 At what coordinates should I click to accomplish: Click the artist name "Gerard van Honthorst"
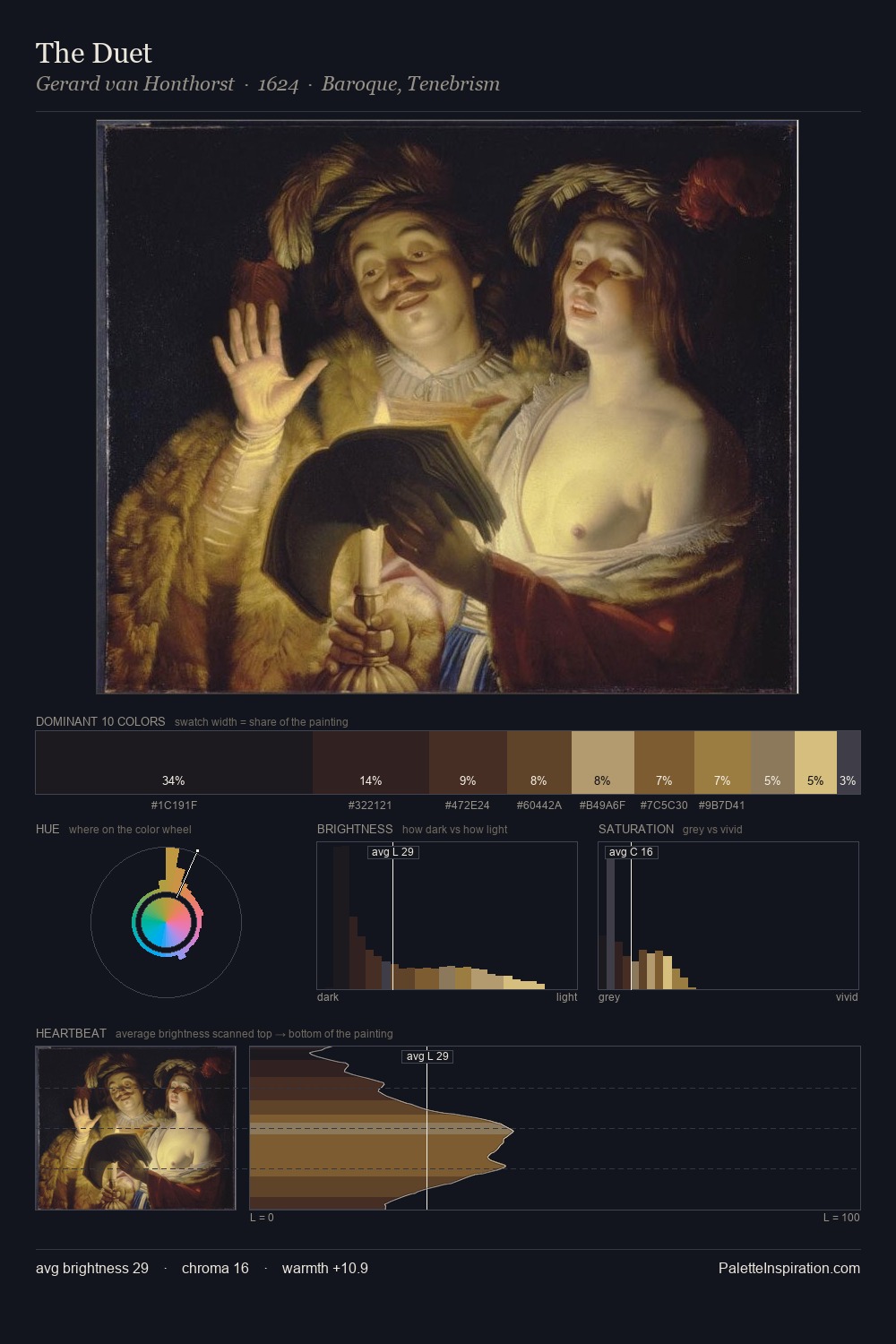click(x=135, y=84)
